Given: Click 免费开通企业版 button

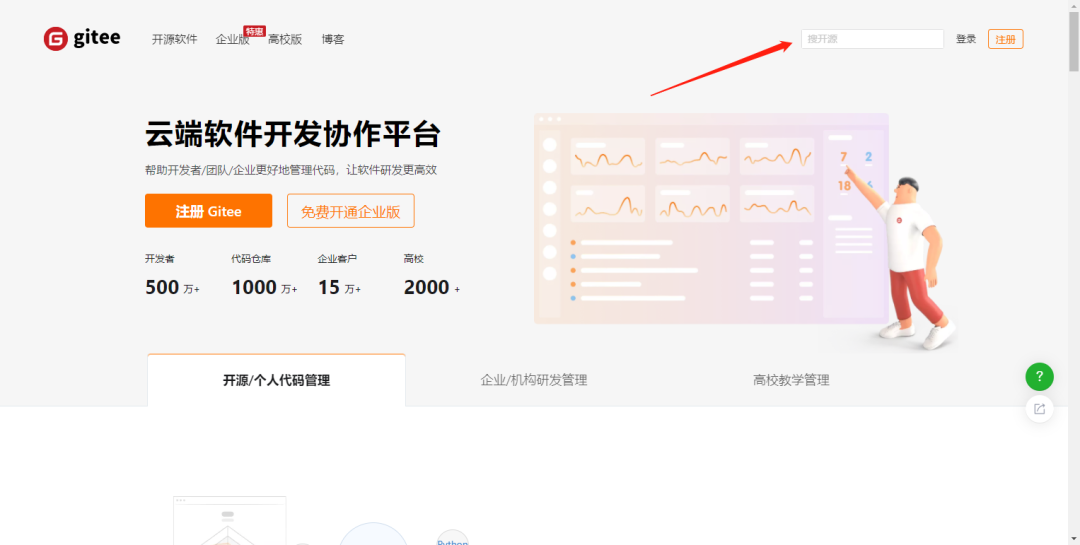Looking at the screenshot, I should 351,211.
